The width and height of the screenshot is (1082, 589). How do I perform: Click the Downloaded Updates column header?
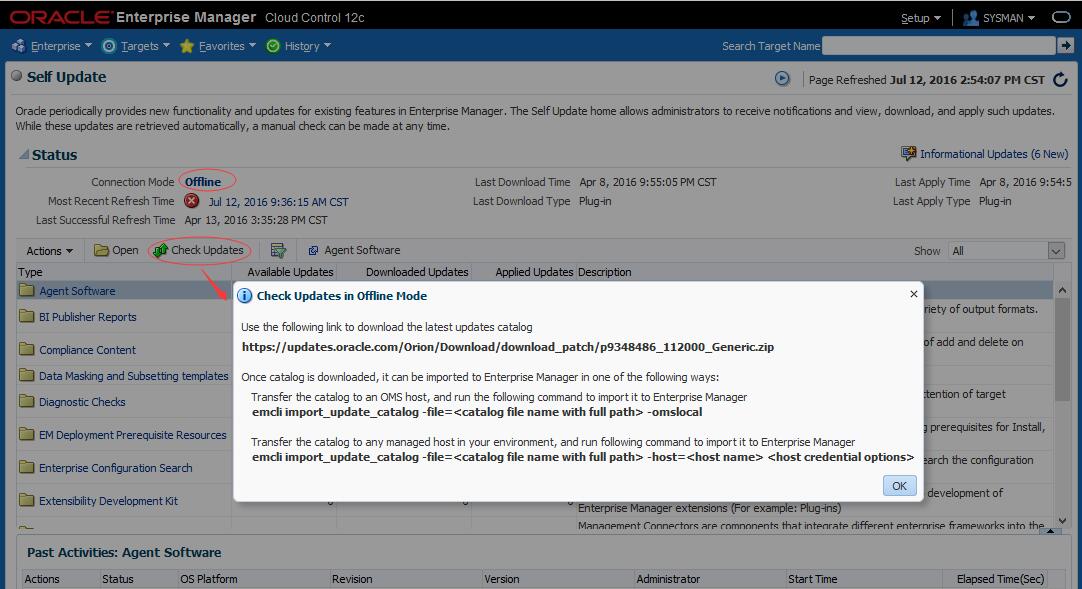(x=417, y=272)
